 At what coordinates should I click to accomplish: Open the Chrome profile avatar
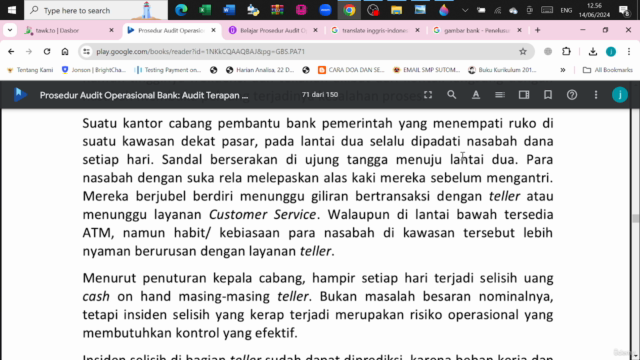611,51
